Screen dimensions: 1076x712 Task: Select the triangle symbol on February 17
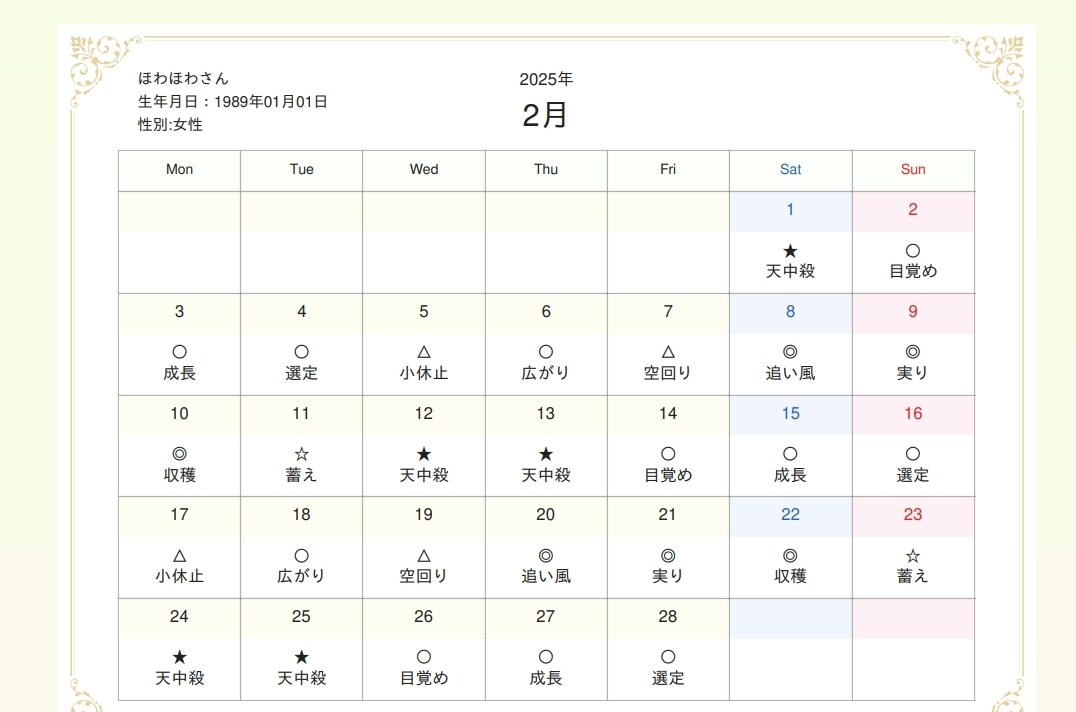[x=180, y=556]
